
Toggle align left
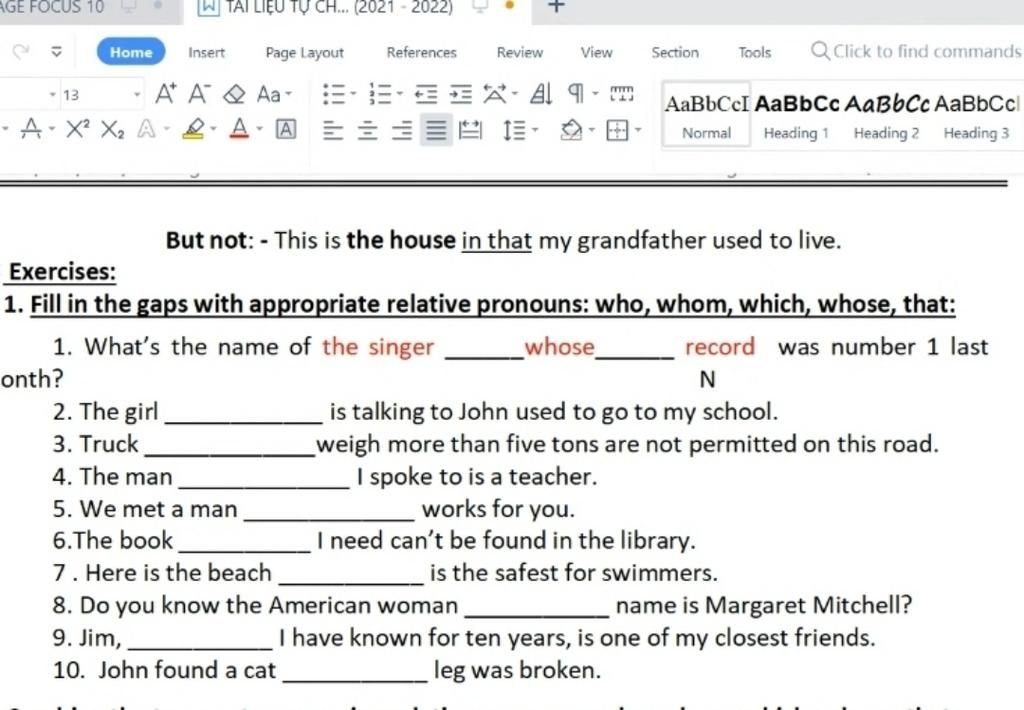(x=333, y=130)
